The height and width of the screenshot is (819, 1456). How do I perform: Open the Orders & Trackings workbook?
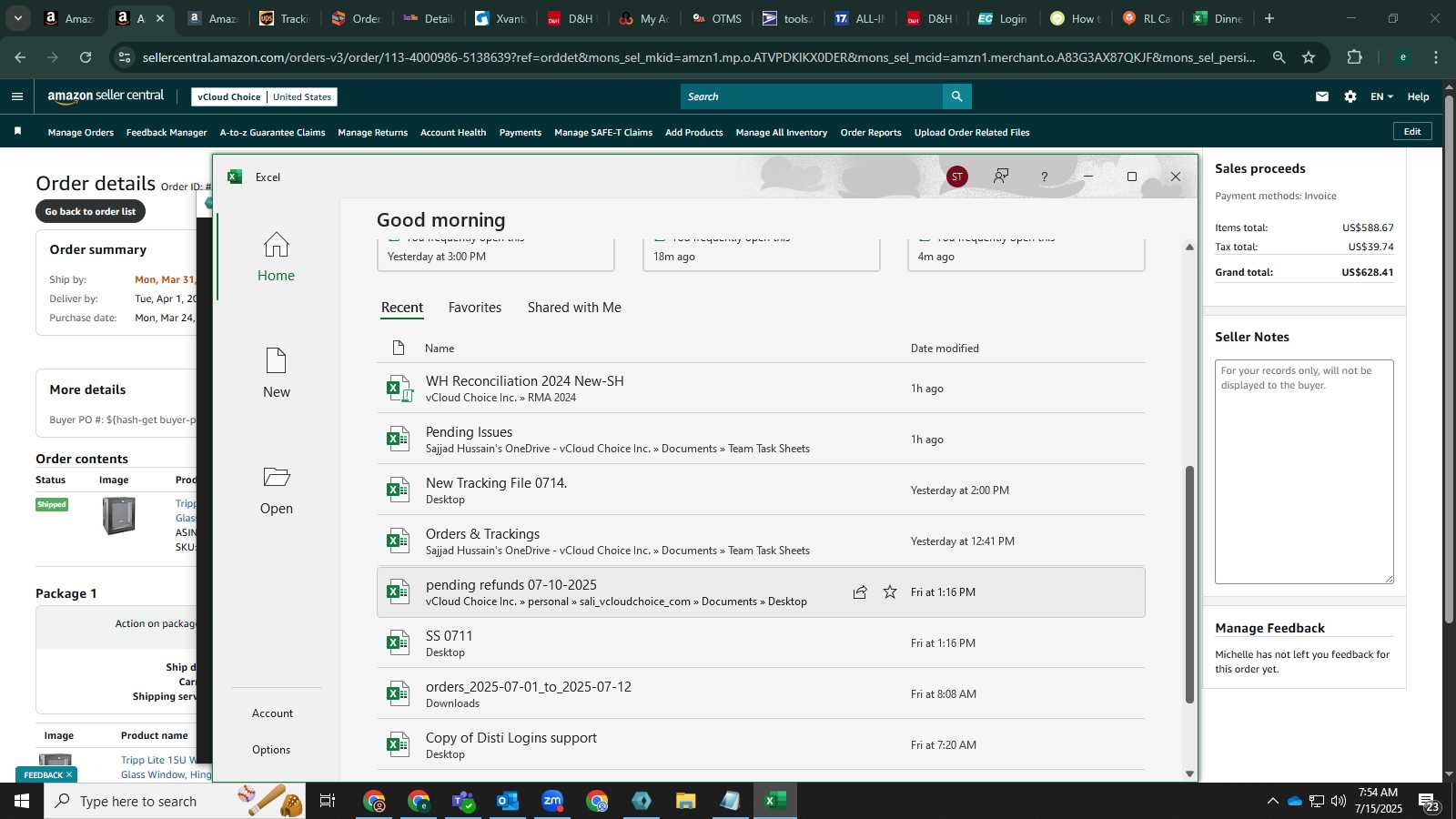click(x=761, y=541)
